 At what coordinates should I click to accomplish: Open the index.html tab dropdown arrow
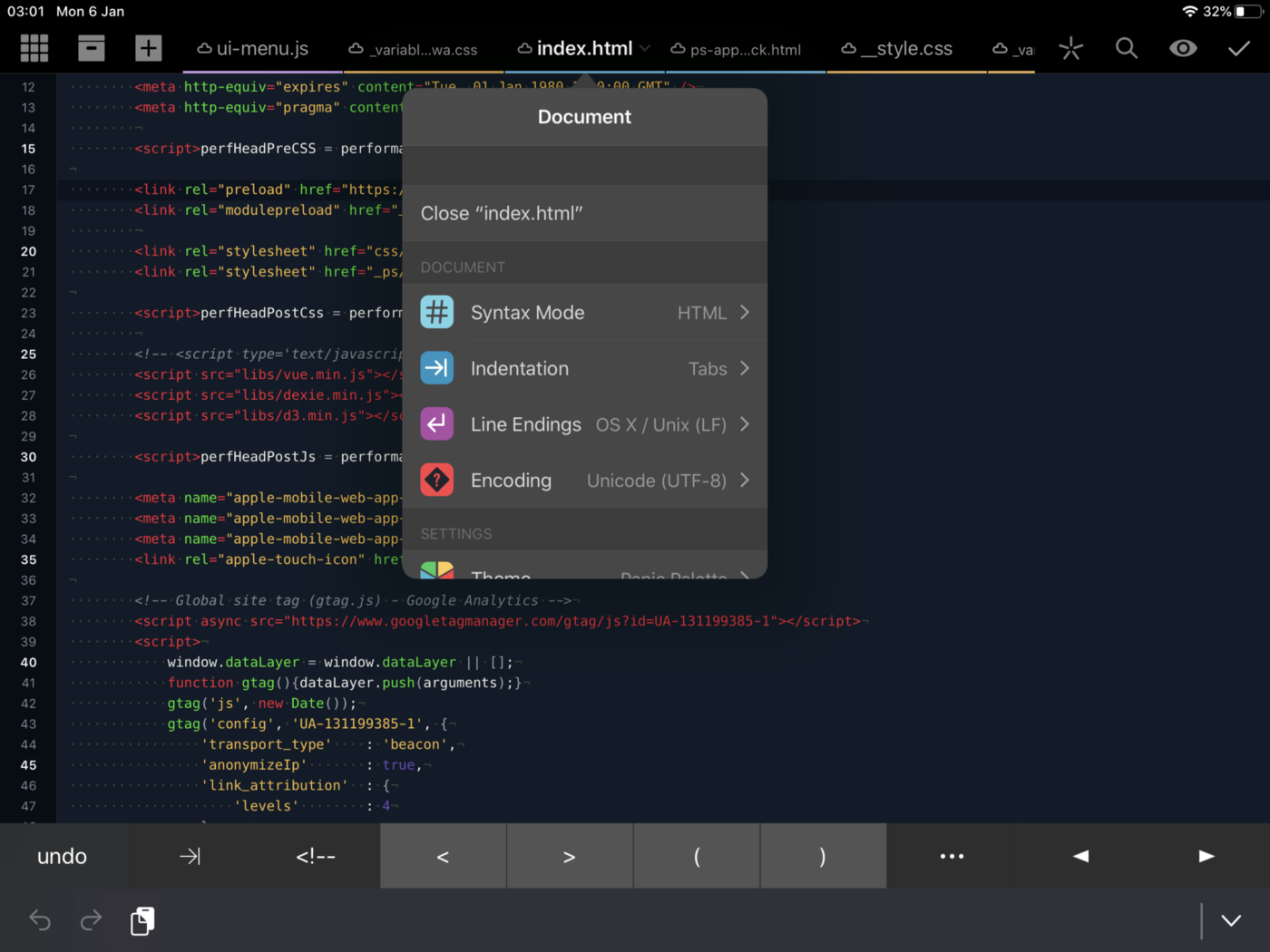tap(645, 48)
